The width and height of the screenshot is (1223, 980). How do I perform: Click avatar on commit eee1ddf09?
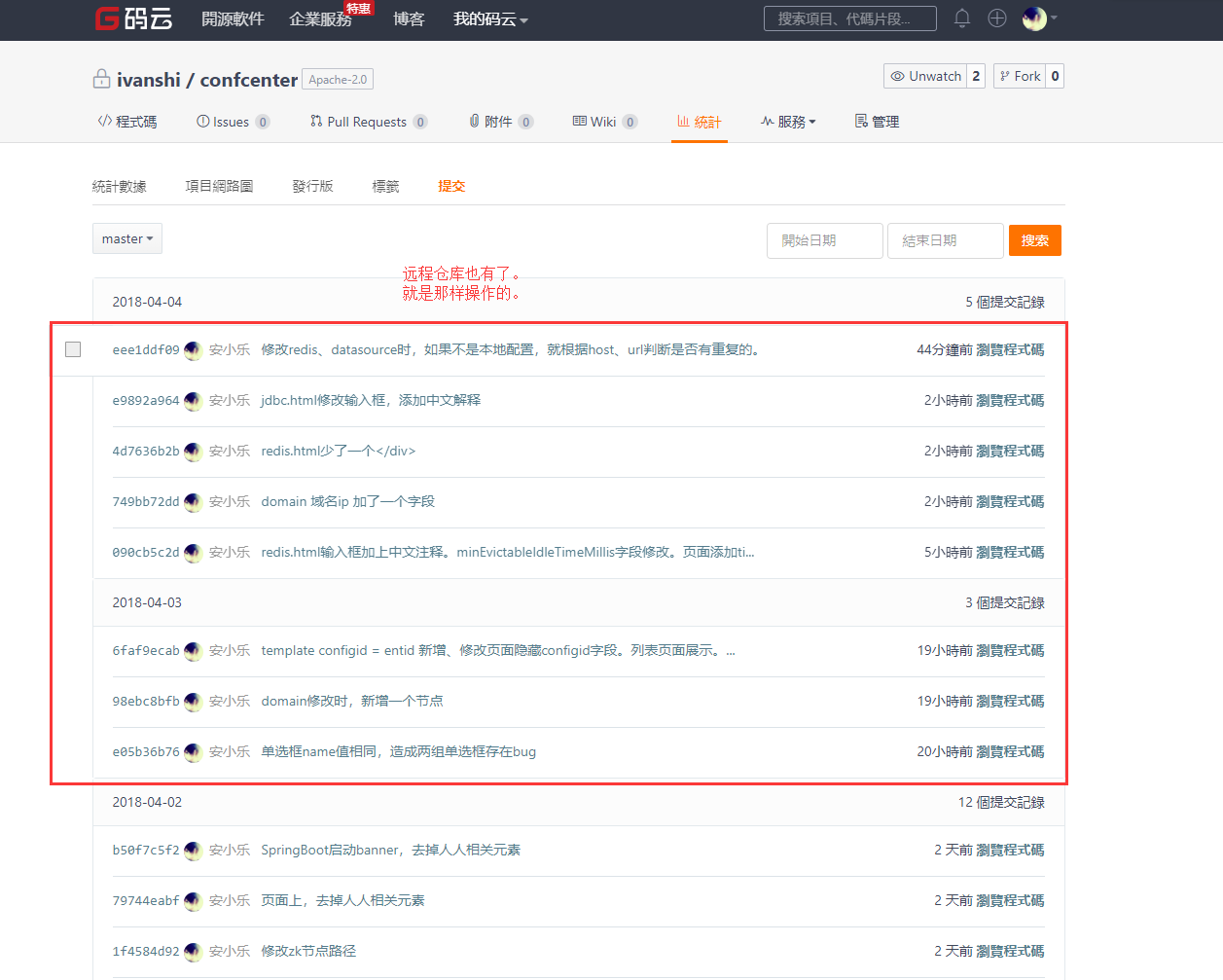[x=193, y=349]
